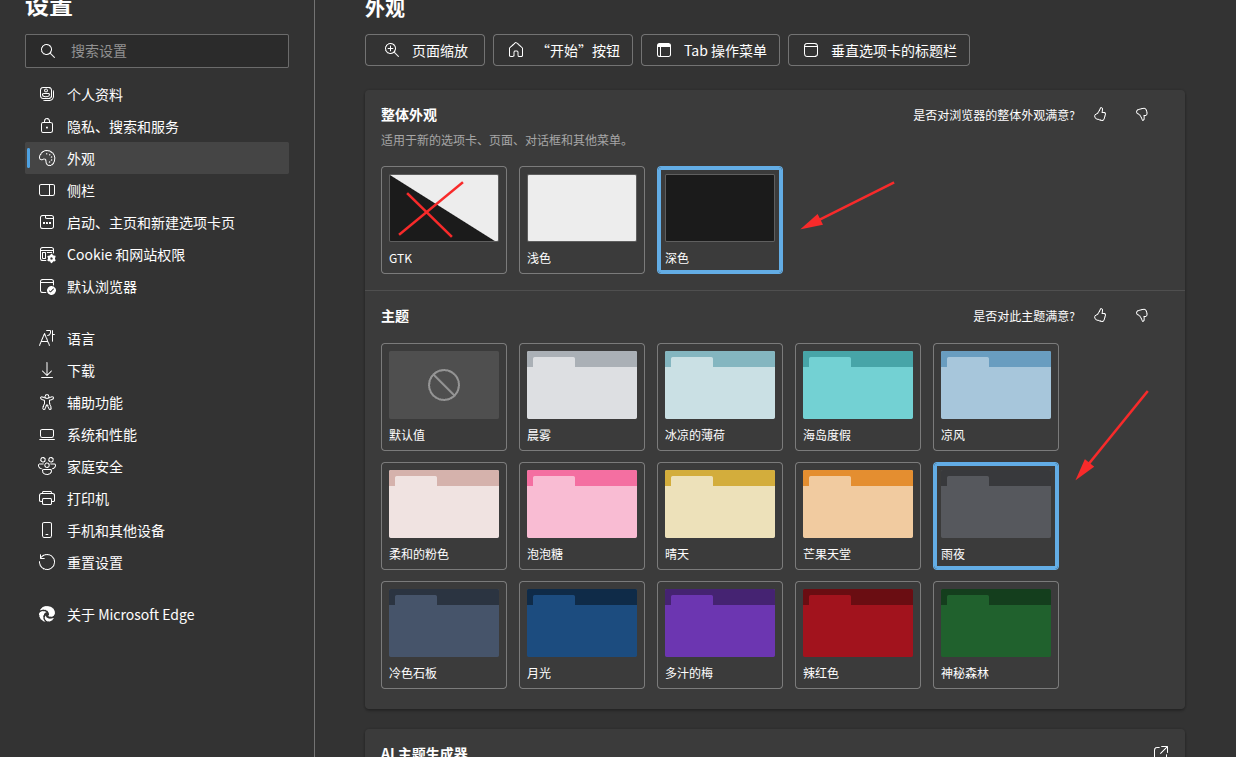This screenshot has width=1236, height=757.
Task: Select the 浅色 light appearance option
Action: click(x=582, y=219)
